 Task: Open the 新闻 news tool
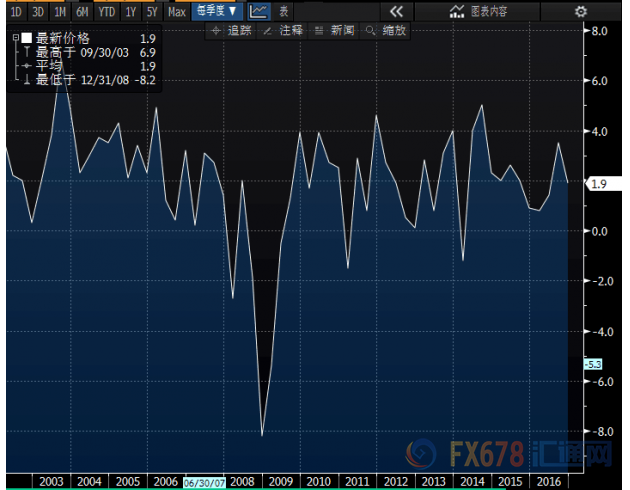(334, 31)
